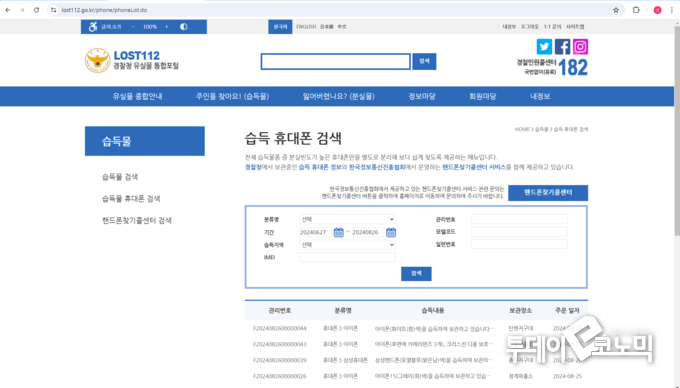Open 정보마당 menu

pyautogui.click(x=422, y=96)
